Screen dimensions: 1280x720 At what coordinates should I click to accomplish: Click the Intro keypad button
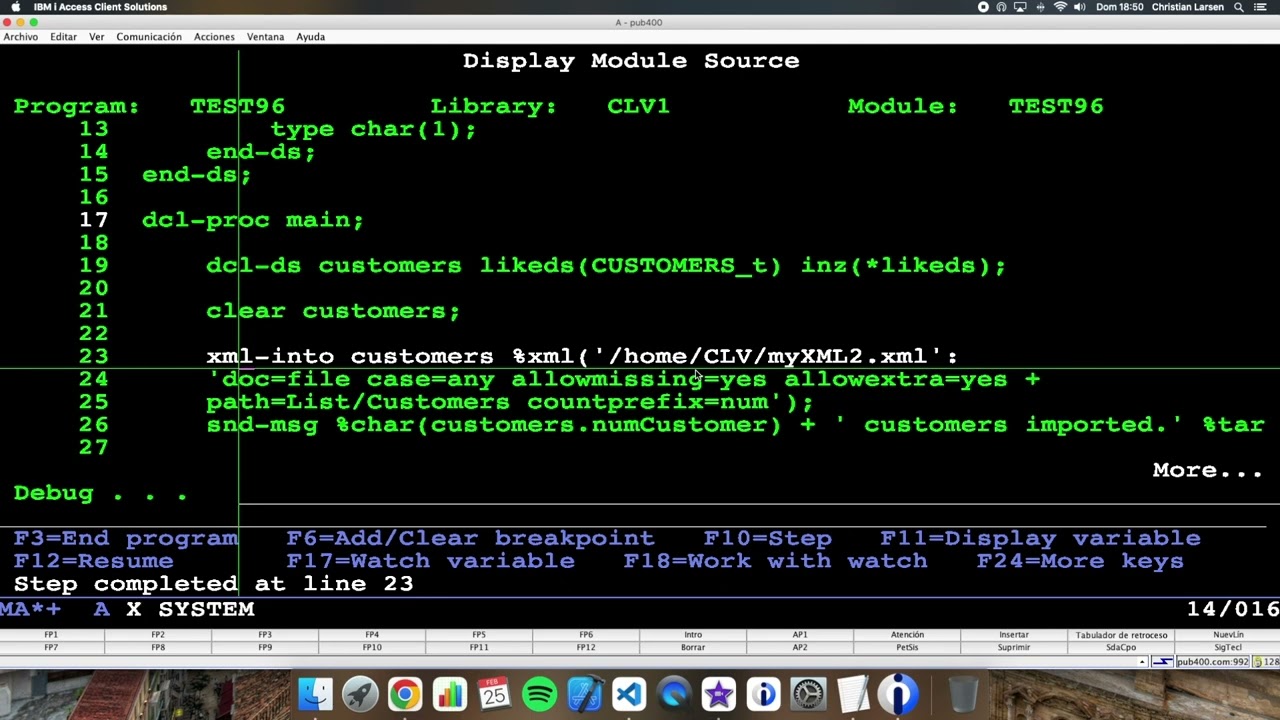[x=693, y=634]
